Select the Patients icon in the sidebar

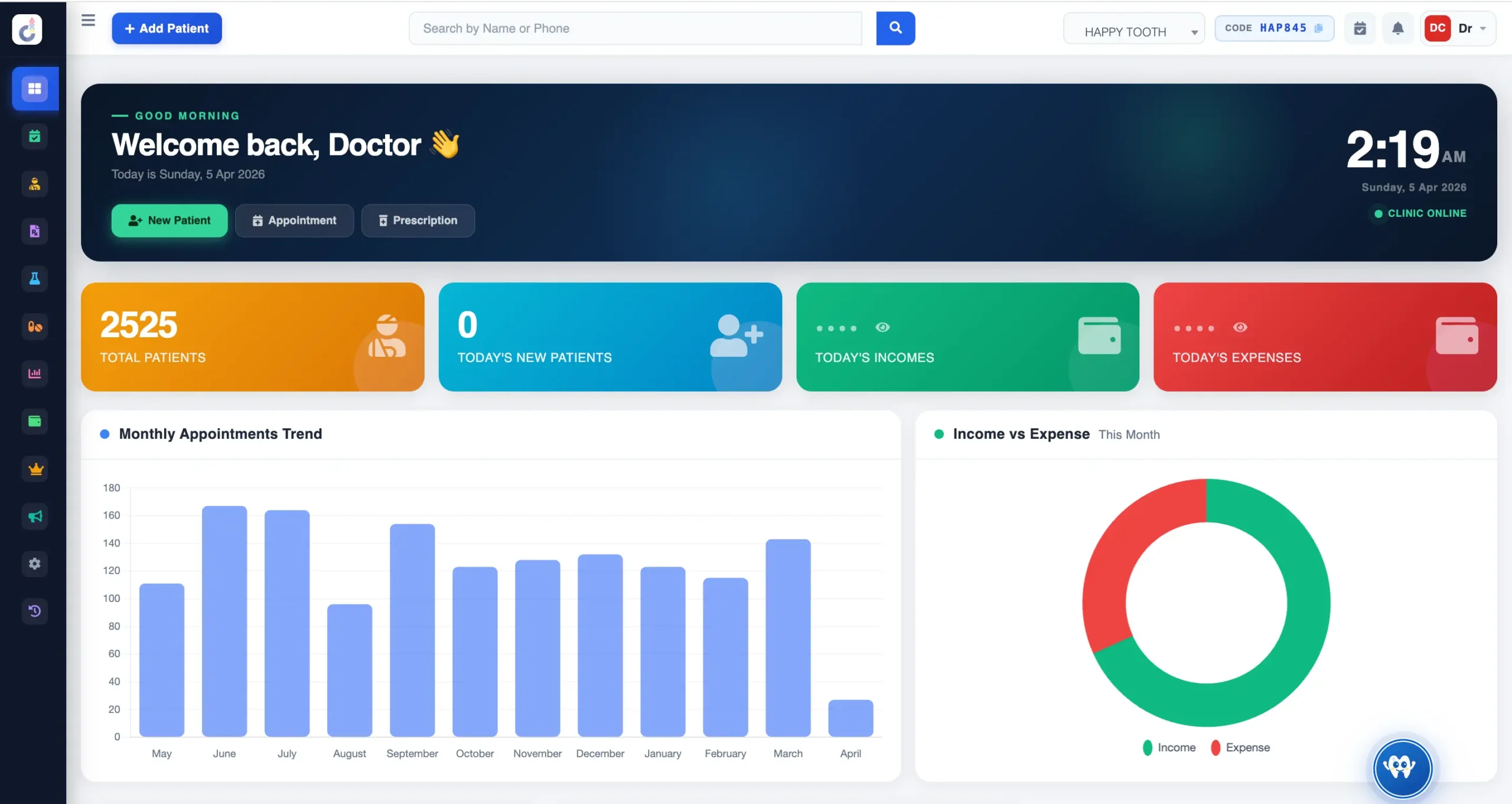[x=34, y=184]
